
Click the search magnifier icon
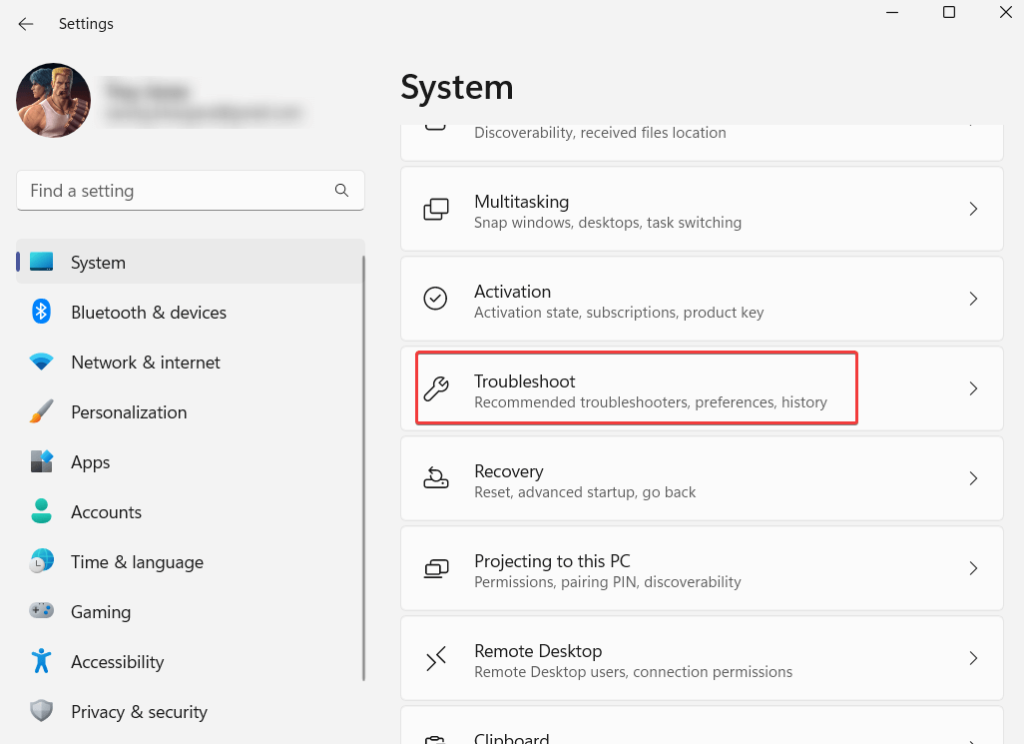click(x=342, y=190)
